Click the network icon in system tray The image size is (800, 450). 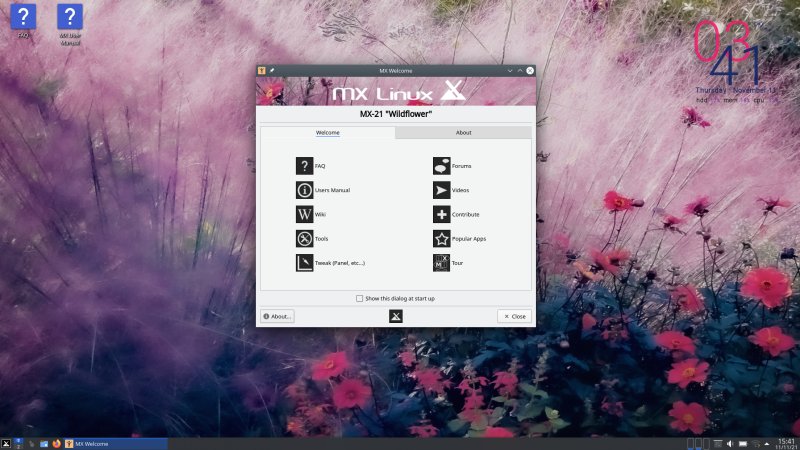coord(756,444)
